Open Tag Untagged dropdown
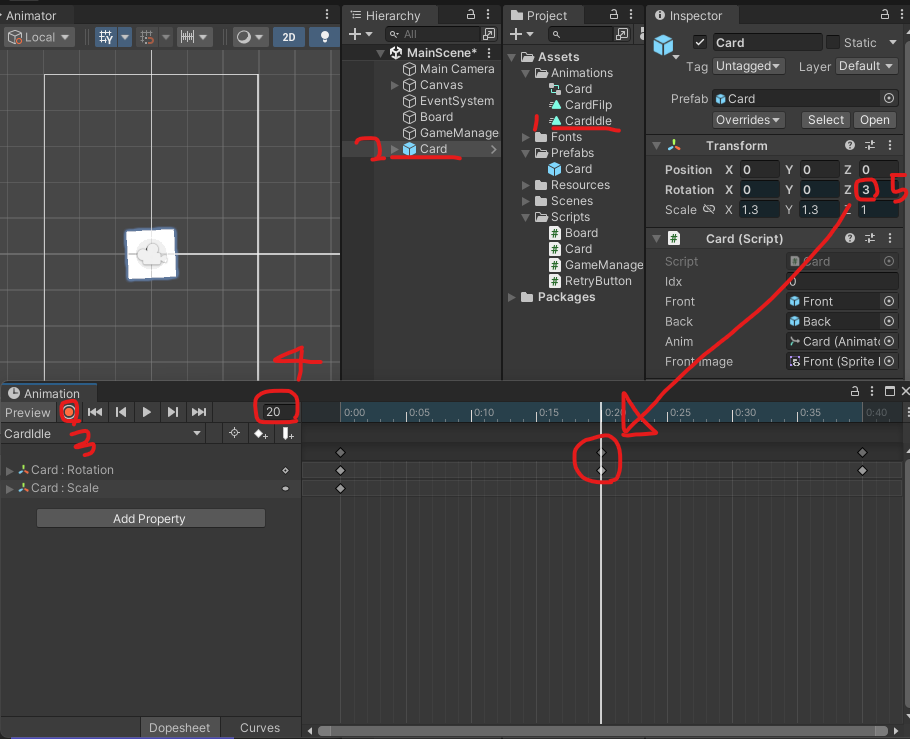 [748, 66]
